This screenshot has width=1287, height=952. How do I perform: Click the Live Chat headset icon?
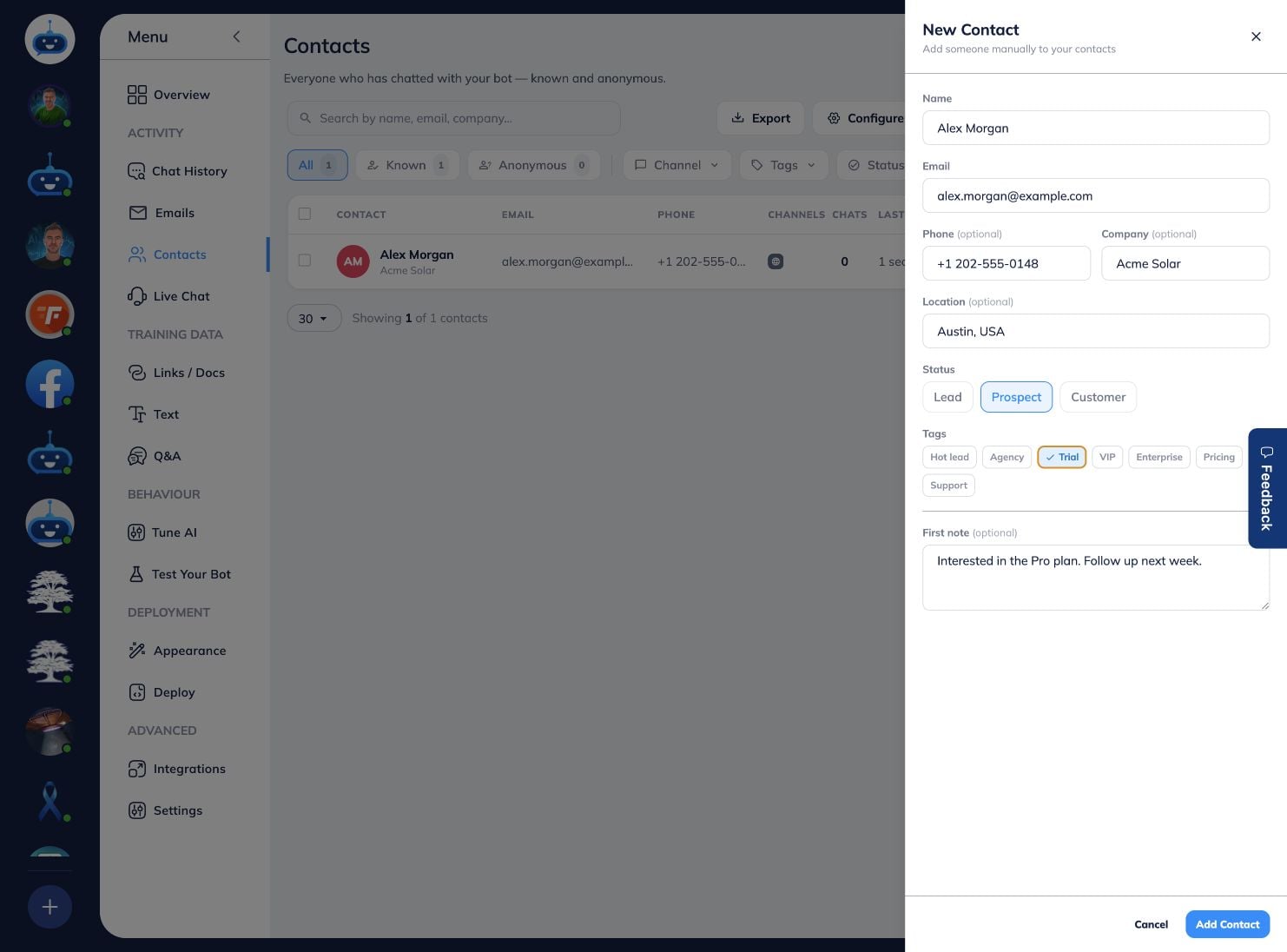click(137, 296)
